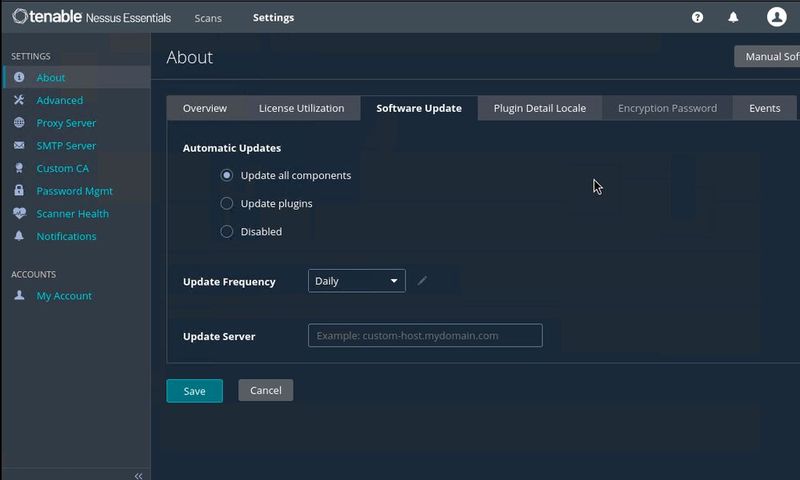Click the About page heading
800x480 pixels.
click(189, 57)
